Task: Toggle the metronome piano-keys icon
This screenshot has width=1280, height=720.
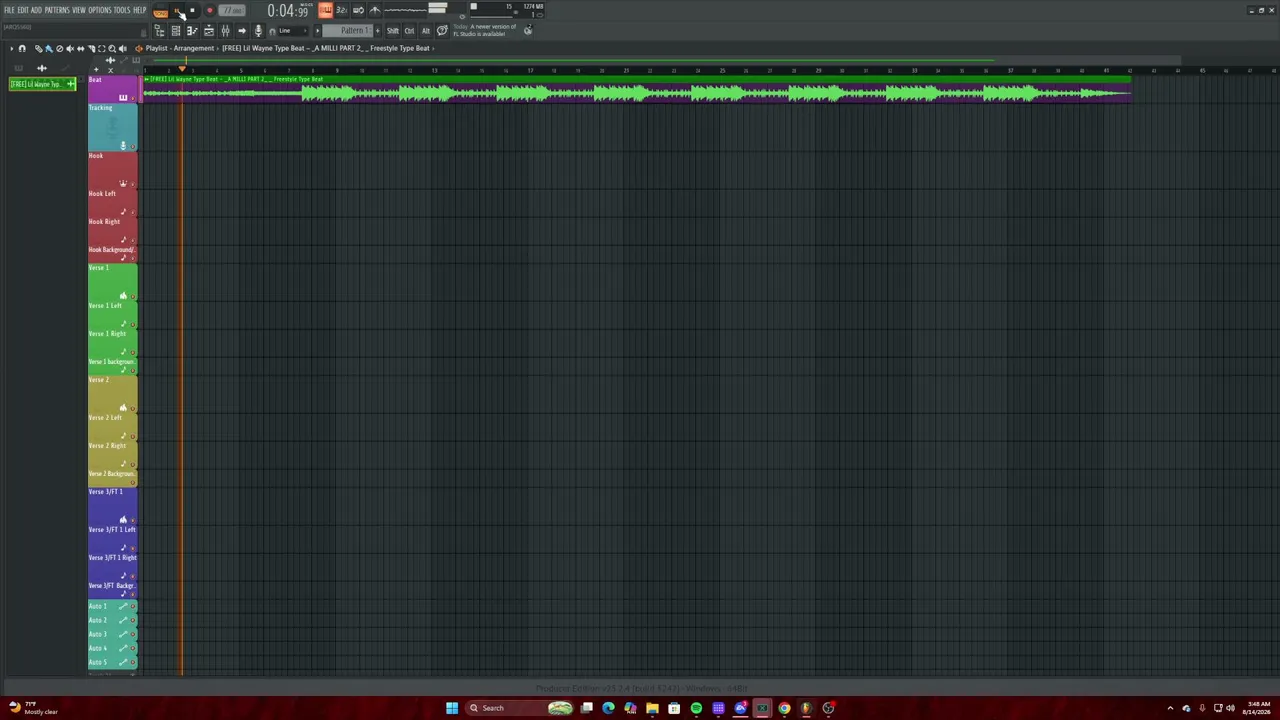Action: pos(326,11)
